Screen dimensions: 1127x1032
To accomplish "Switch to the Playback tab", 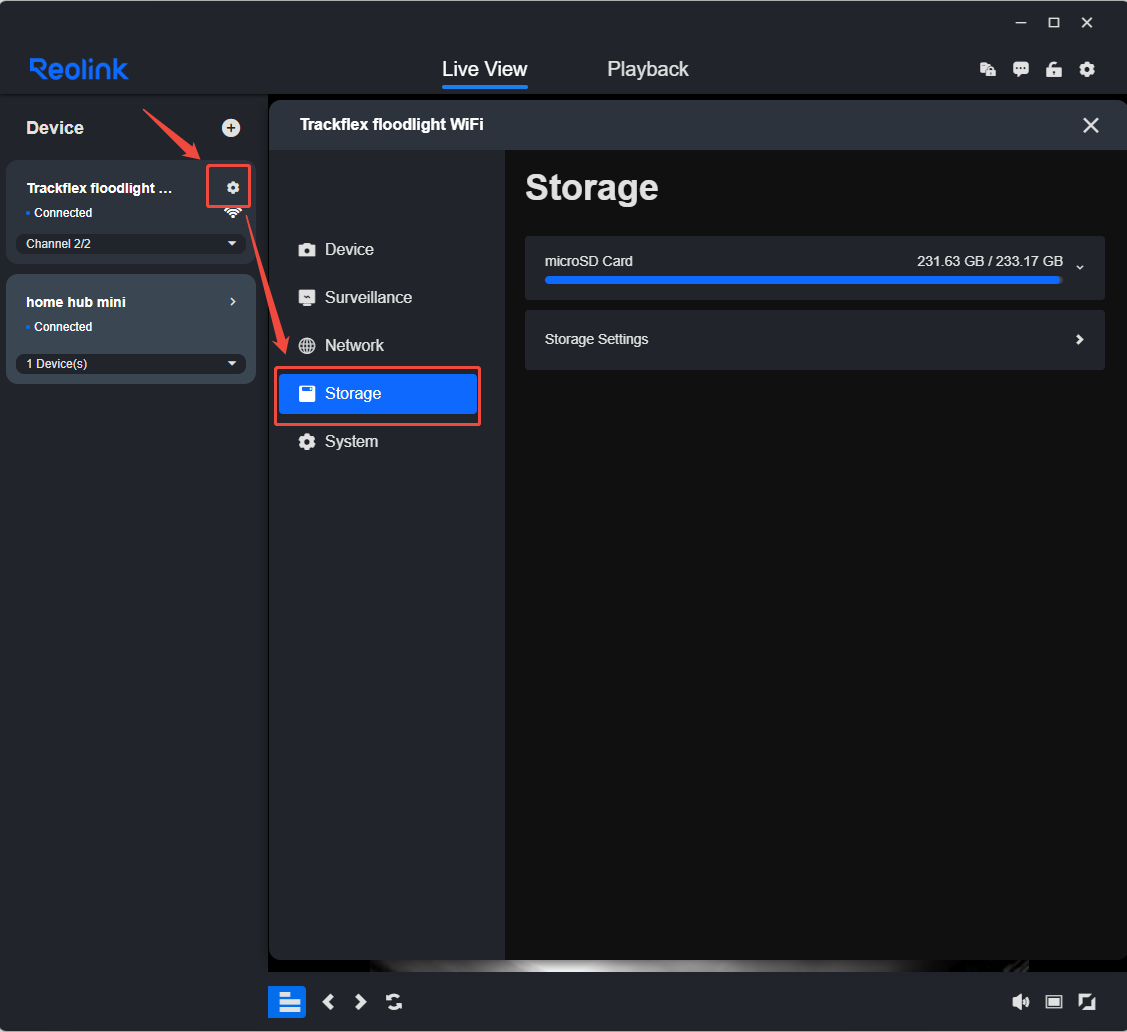I will [648, 70].
